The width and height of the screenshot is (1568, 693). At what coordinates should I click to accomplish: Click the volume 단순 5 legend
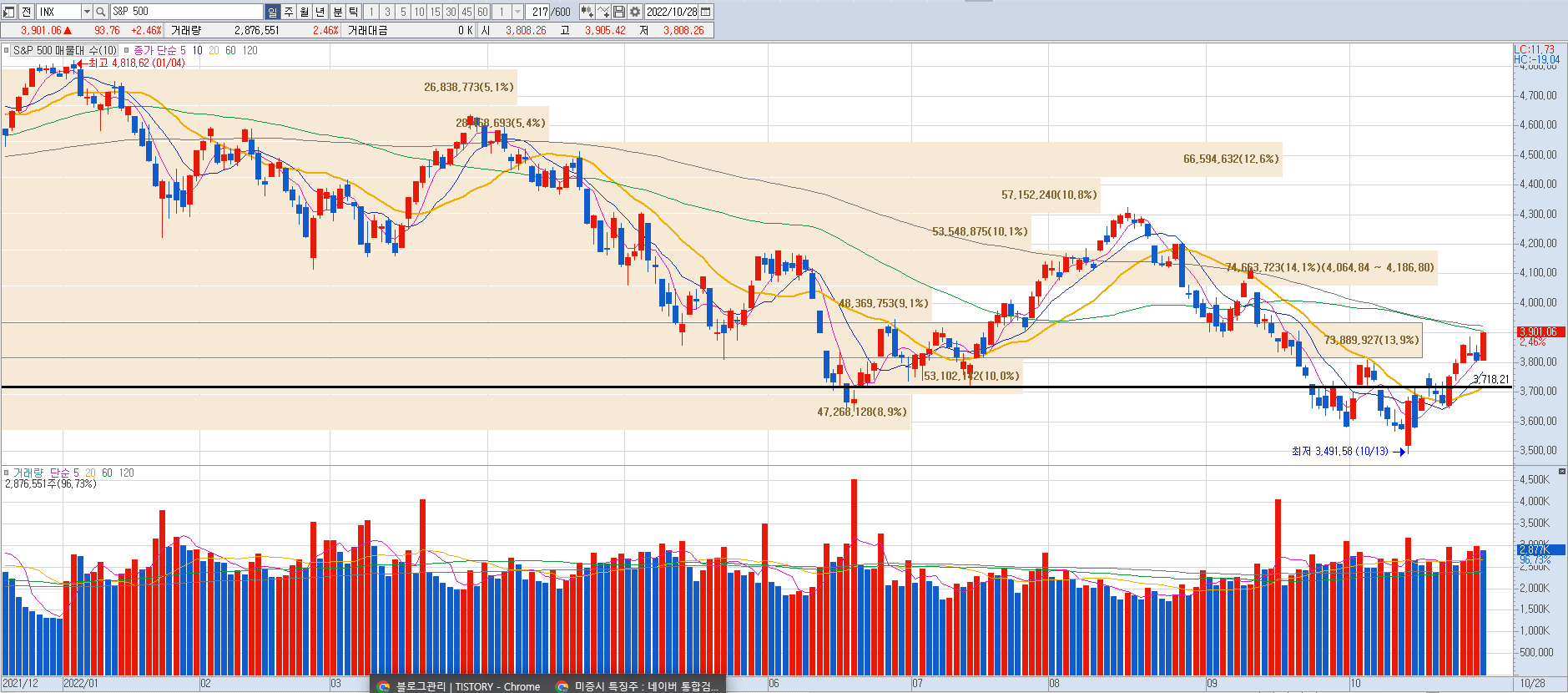[64, 473]
